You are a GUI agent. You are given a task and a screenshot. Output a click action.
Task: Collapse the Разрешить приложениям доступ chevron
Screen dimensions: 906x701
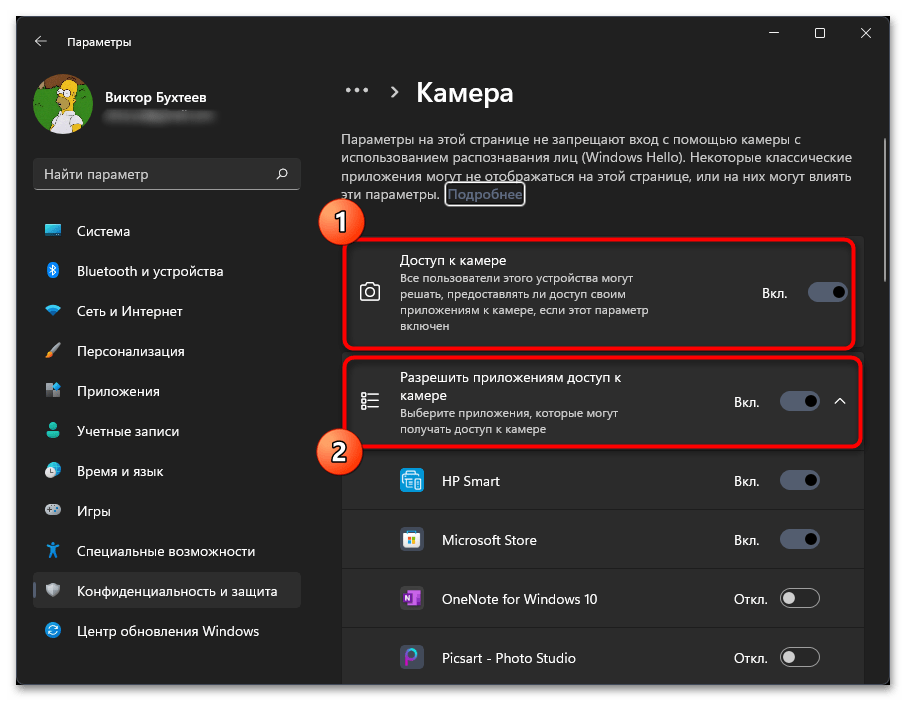(x=840, y=401)
